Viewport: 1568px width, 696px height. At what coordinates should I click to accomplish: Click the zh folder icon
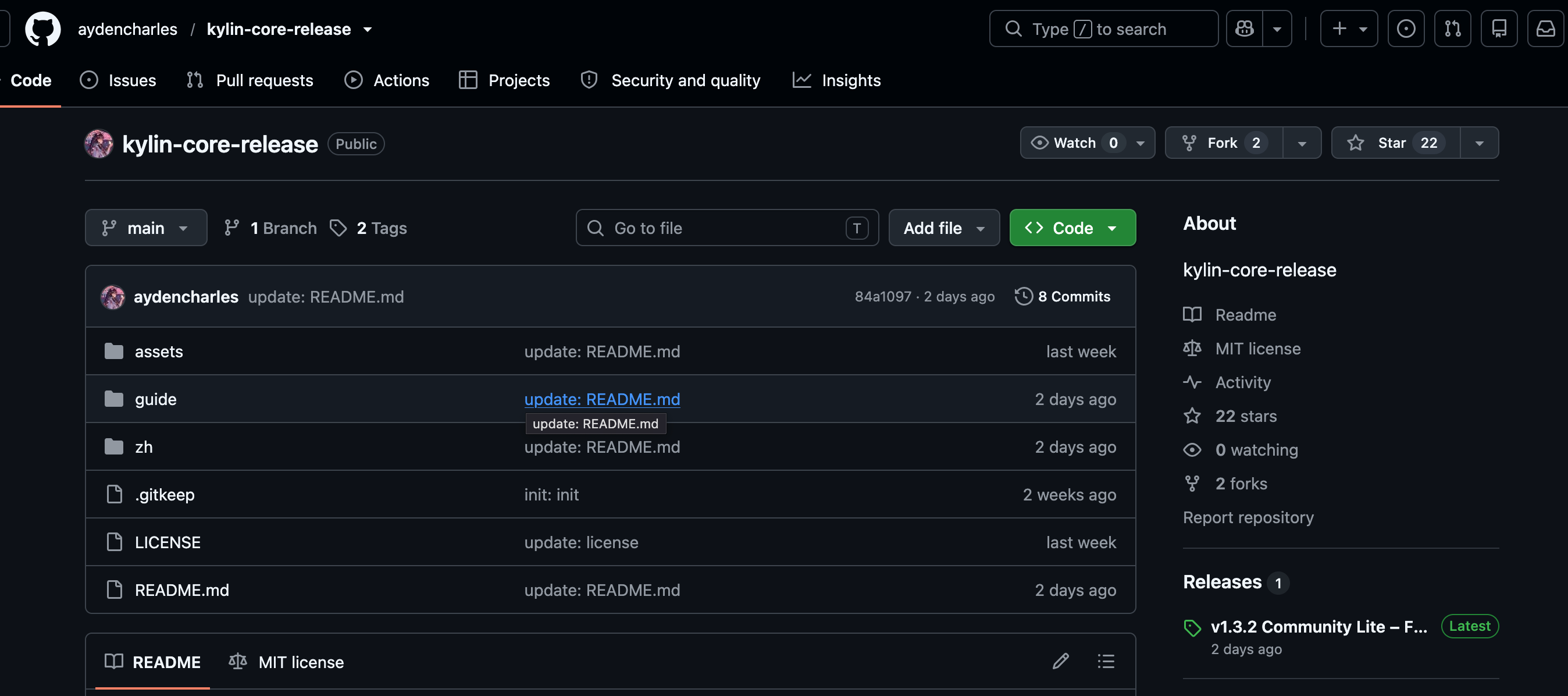pos(114,447)
